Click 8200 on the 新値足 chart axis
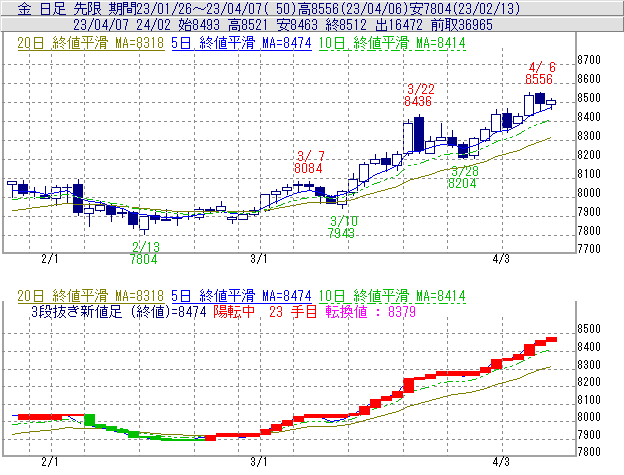This screenshot has width=624, height=475. coord(589,382)
